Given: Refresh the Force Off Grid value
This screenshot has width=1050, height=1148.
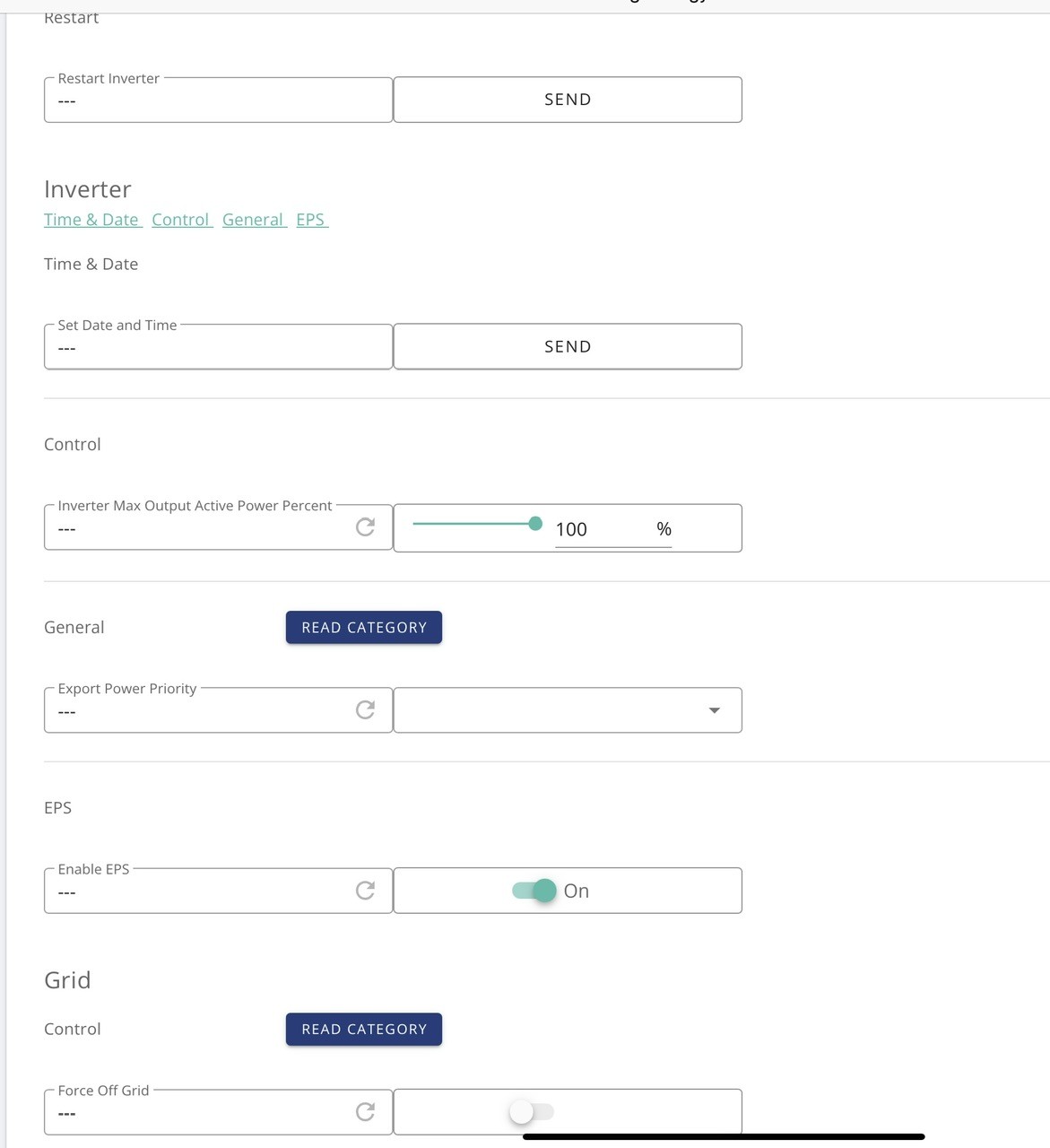Looking at the screenshot, I should tap(365, 1112).
